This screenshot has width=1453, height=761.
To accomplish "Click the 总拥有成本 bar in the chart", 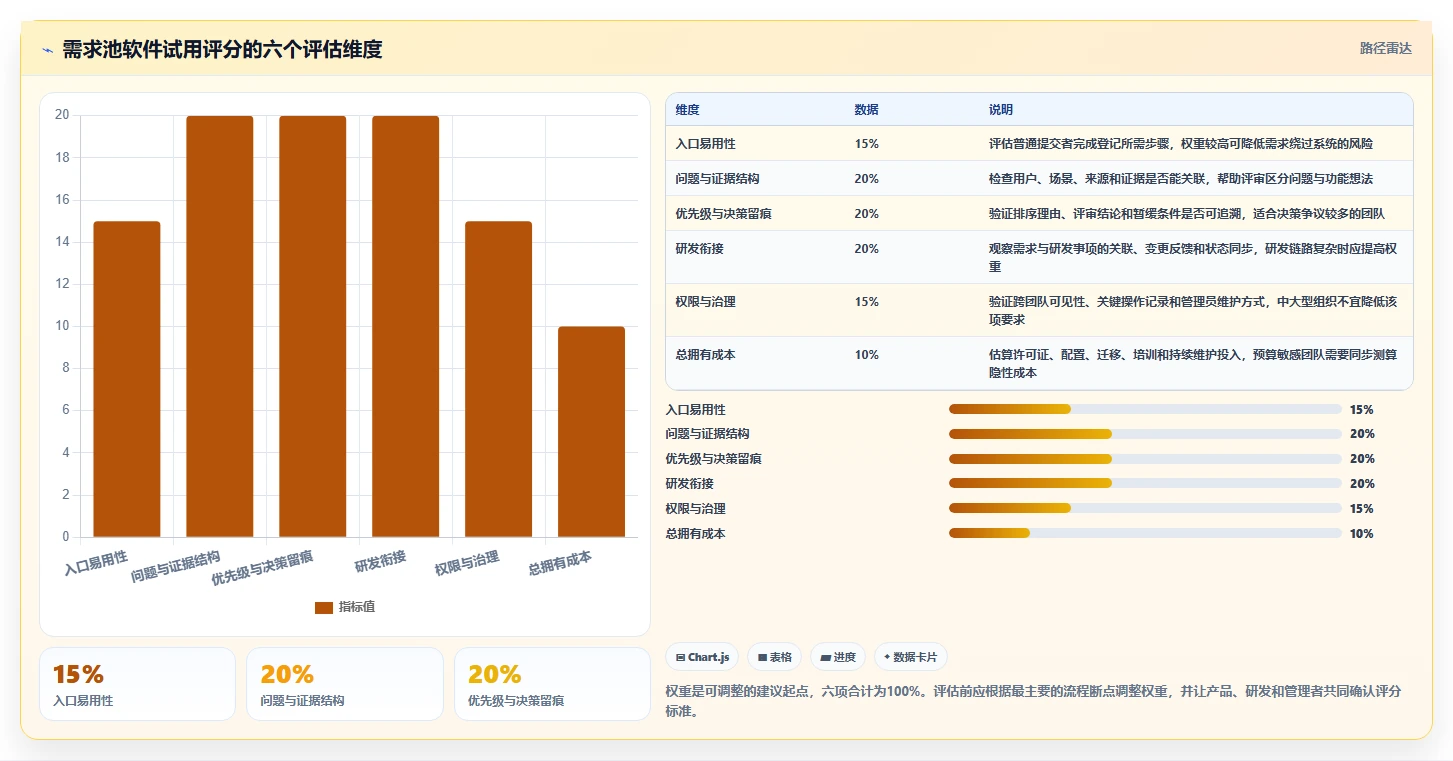I will click(x=592, y=432).
